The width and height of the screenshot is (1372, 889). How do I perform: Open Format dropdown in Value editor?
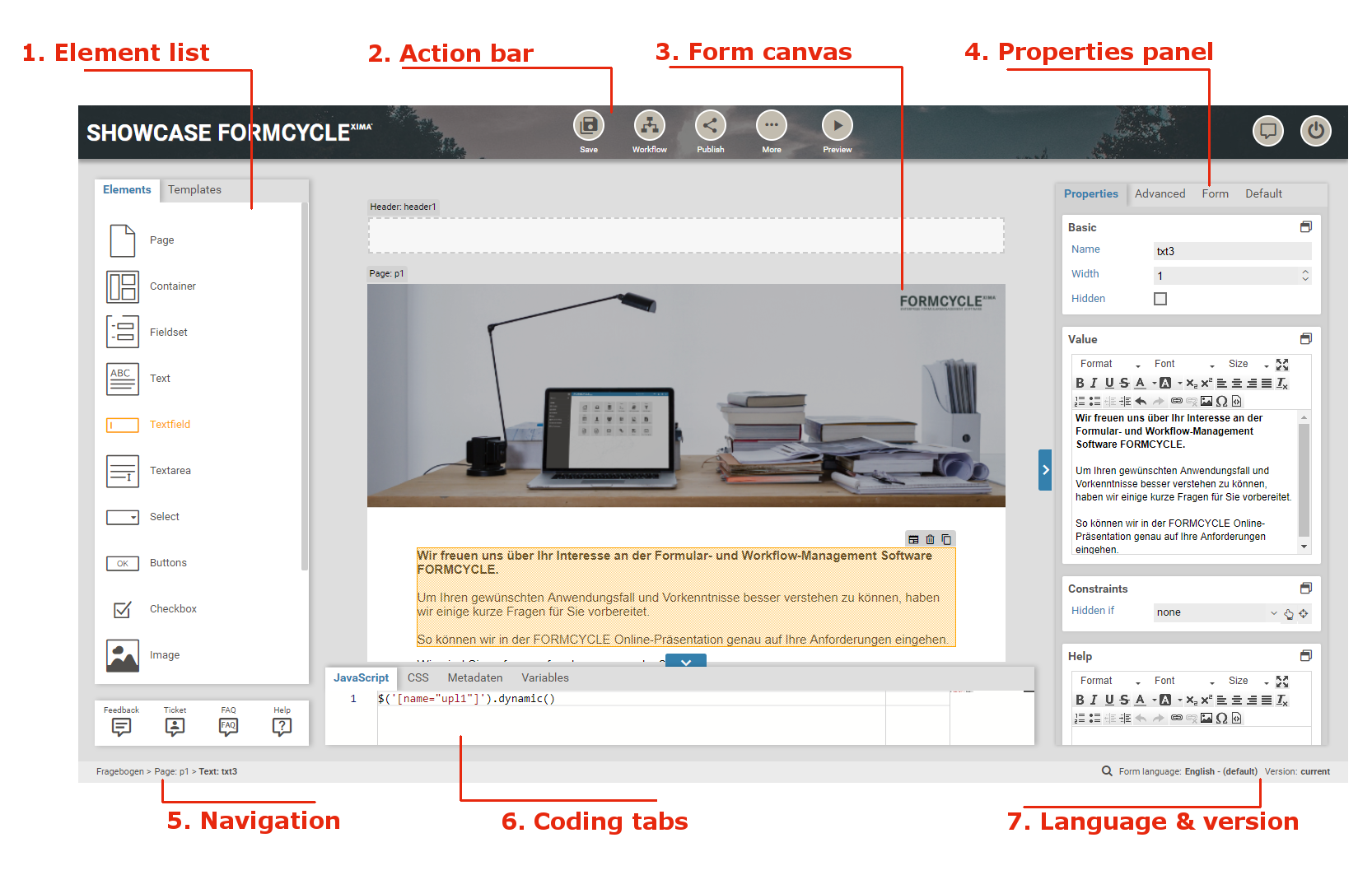(1109, 364)
